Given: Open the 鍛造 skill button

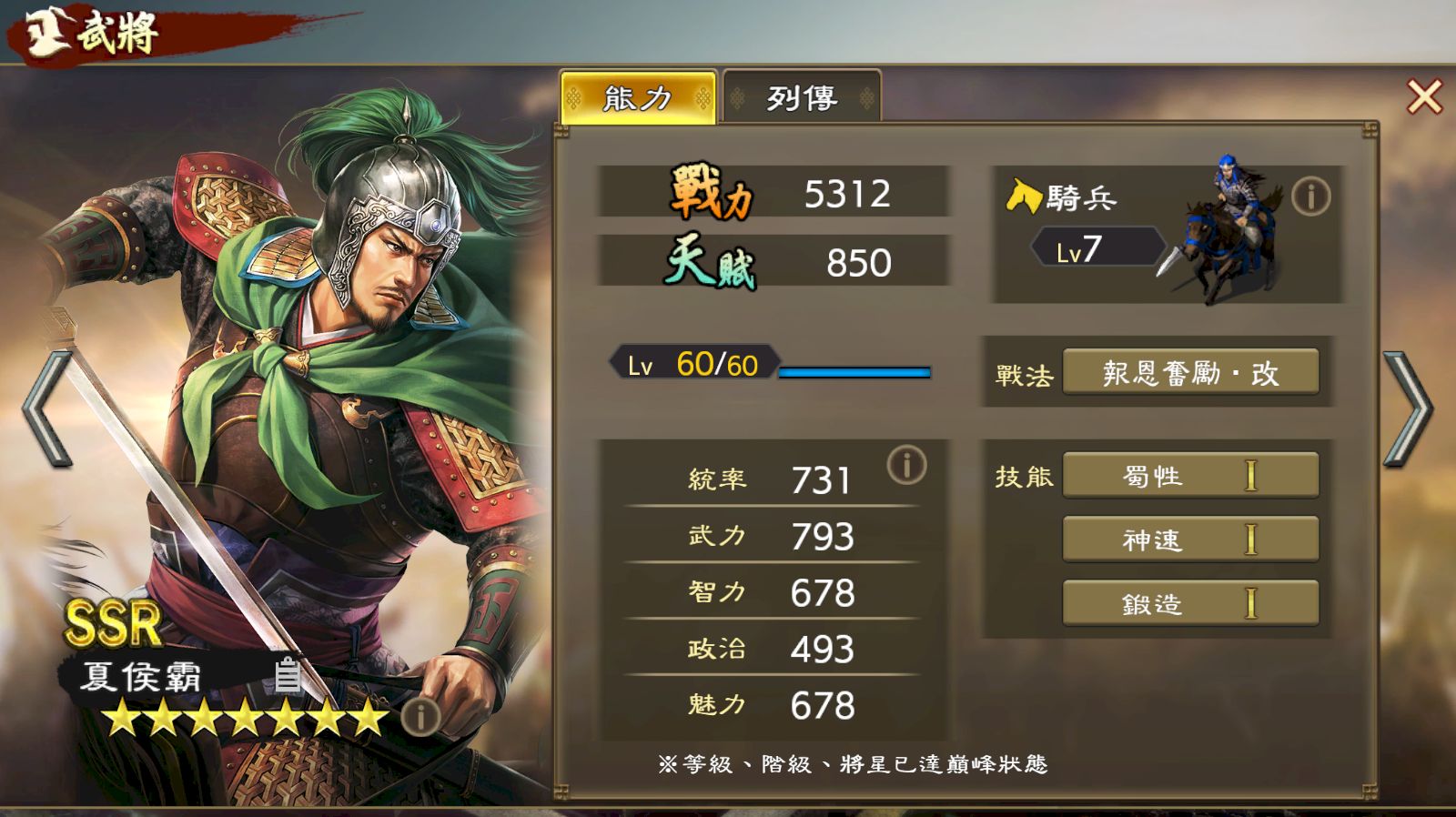Looking at the screenshot, I should pyautogui.click(x=1190, y=603).
